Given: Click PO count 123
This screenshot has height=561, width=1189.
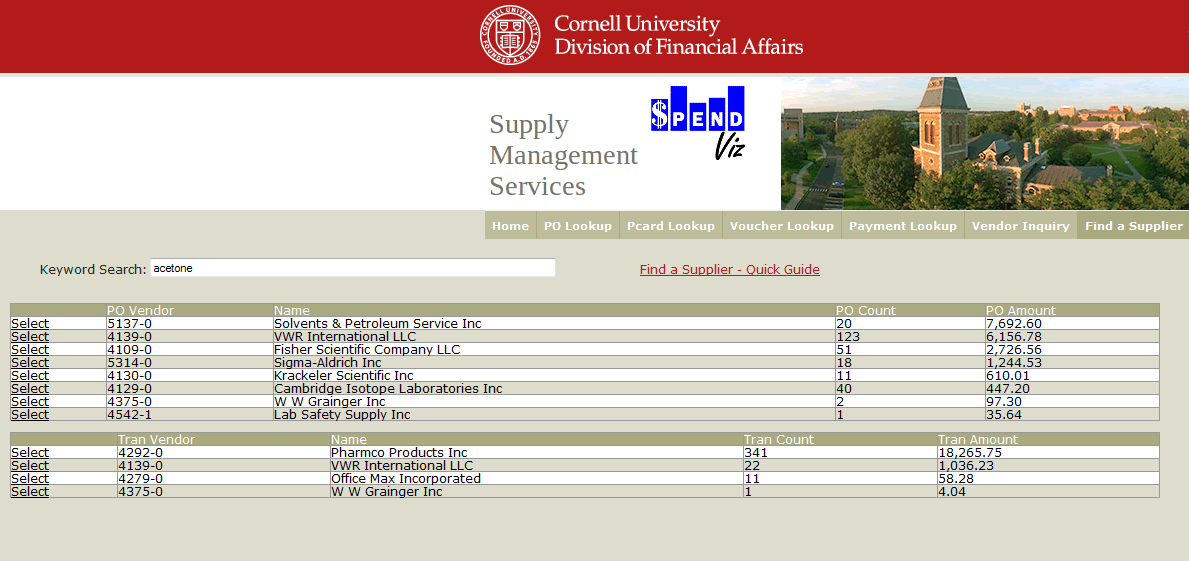Looking at the screenshot, I should pos(848,337).
